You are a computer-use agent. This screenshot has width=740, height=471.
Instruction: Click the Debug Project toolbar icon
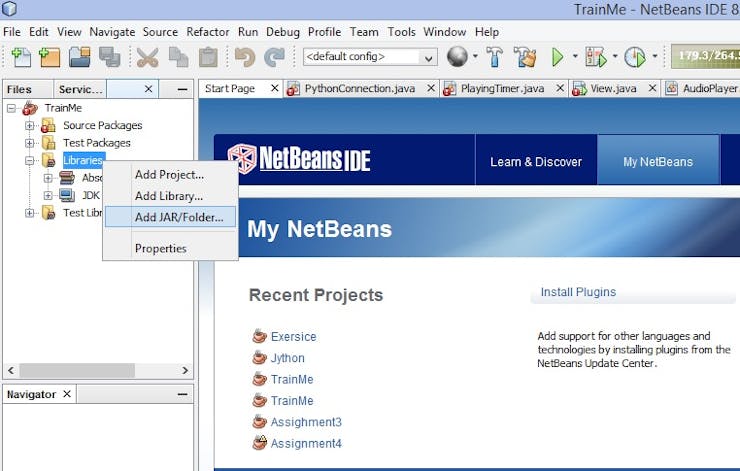click(x=596, y=58)
